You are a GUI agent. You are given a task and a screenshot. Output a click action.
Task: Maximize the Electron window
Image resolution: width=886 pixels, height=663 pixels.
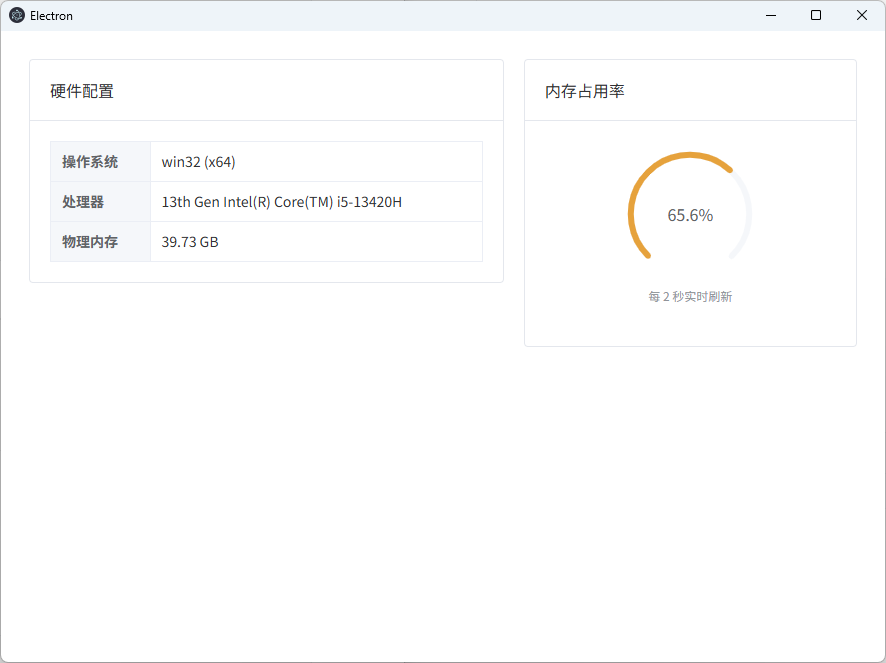(x=816, y=15)
